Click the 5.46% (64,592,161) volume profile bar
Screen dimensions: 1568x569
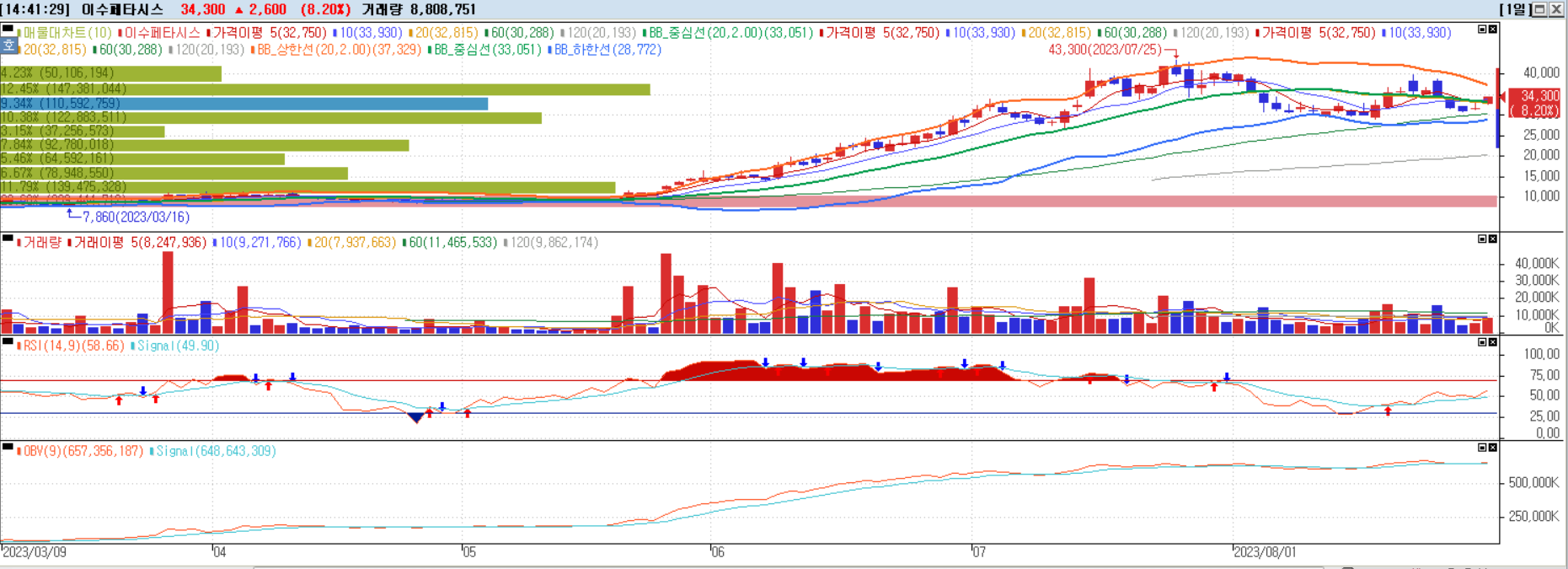click(142, 158)
